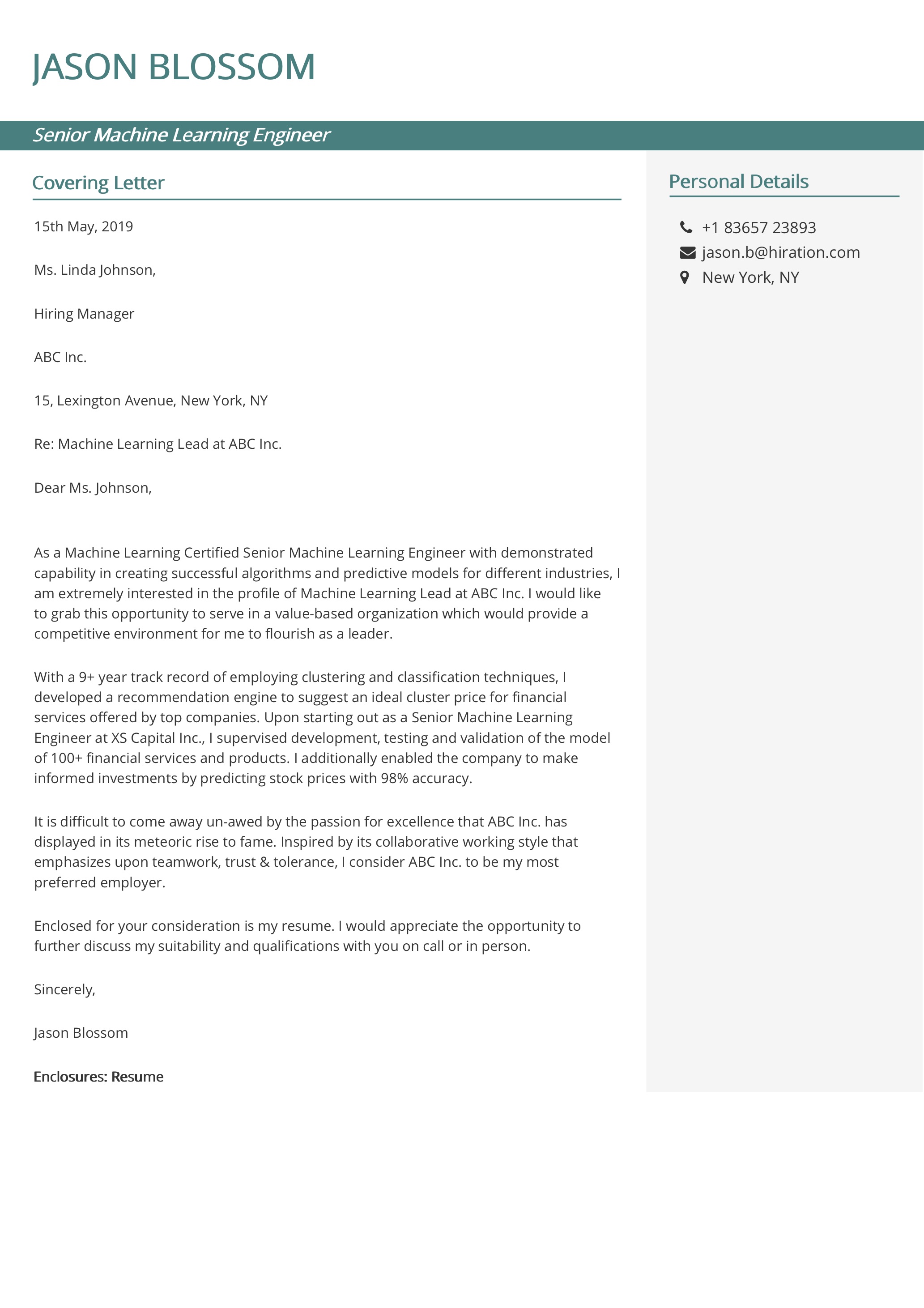
Task: Click the Hiring Manager line
Action: click(x=84, y=314)
